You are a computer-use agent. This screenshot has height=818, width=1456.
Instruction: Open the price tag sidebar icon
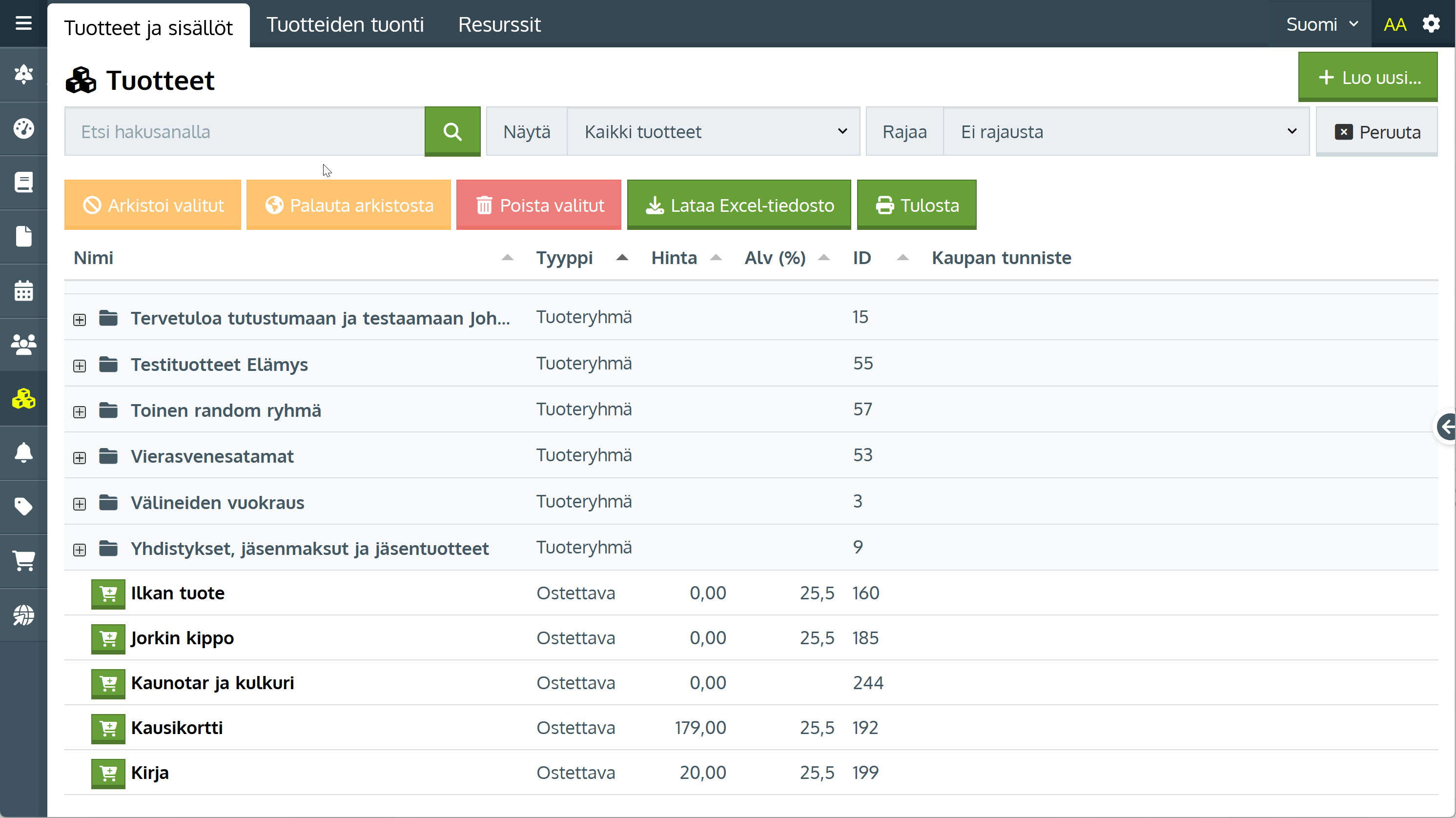click(x=23, y=507)
